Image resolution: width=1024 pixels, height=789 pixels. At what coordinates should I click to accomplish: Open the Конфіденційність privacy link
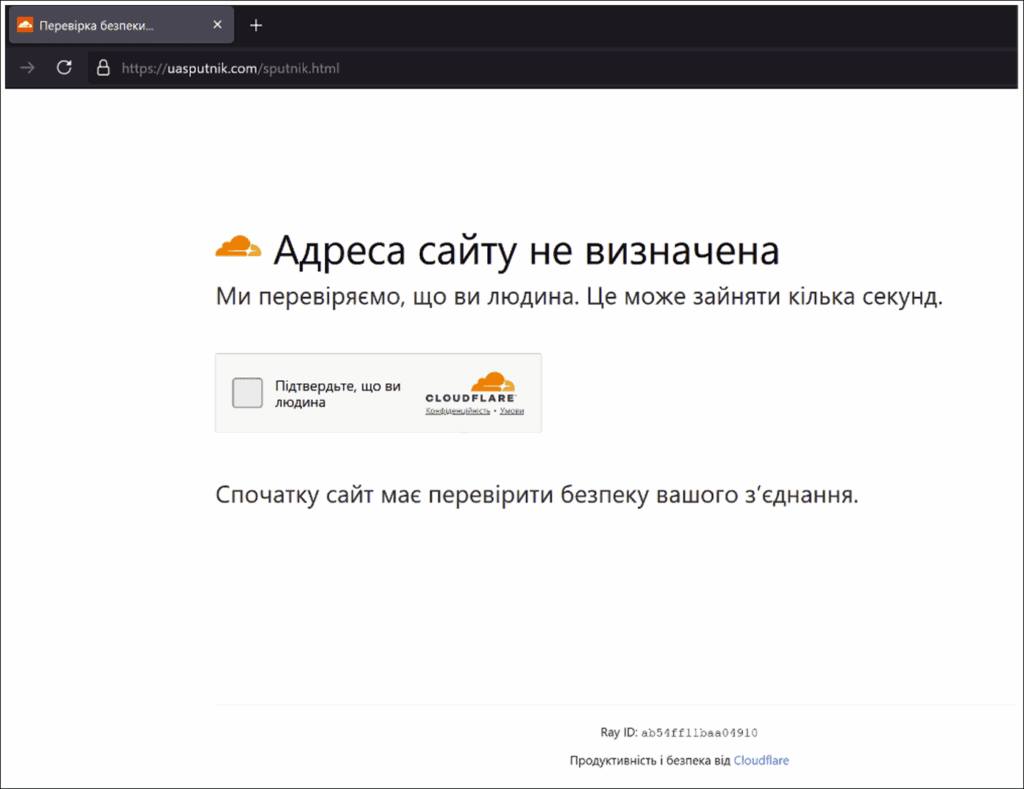(x=457, y=411)
